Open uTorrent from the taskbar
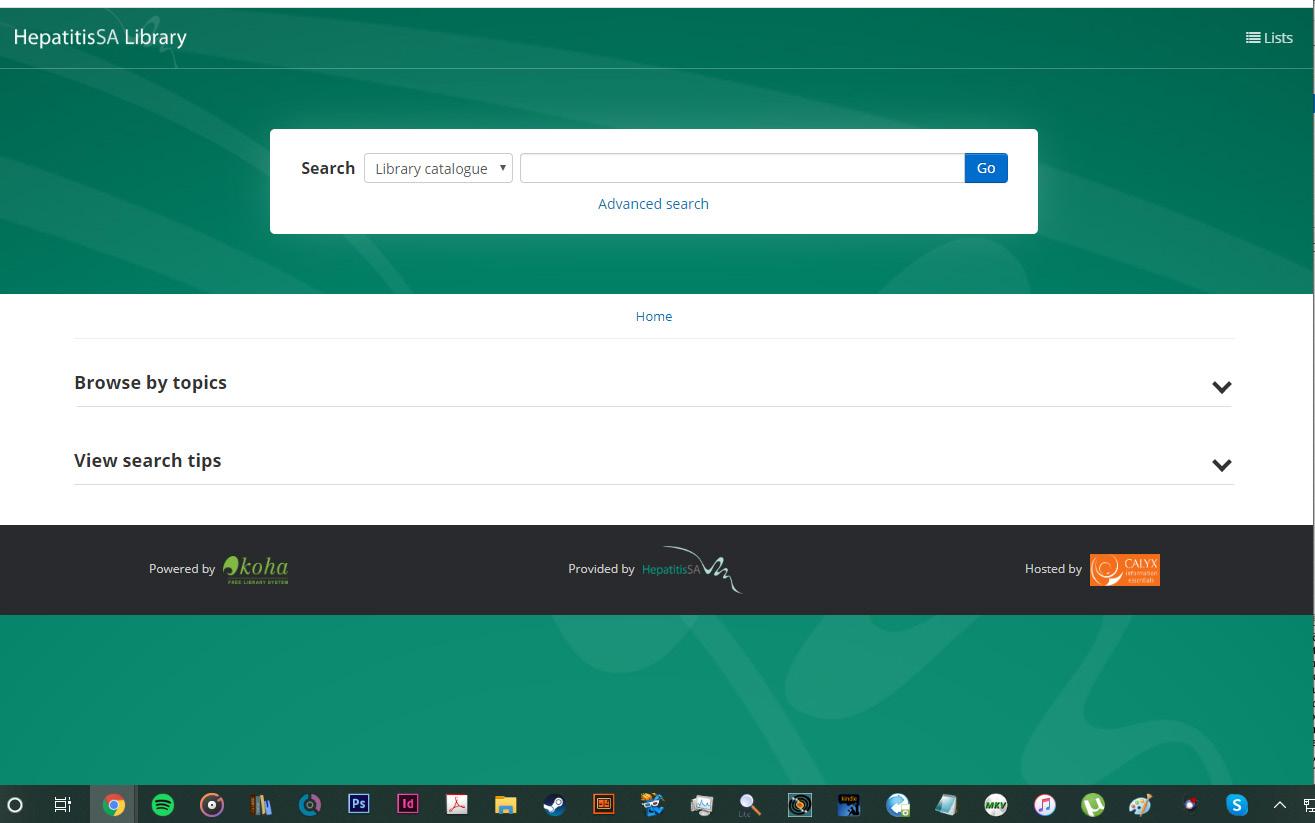The width and height of the screenshot is (1315, 823). coord(1093,804)
